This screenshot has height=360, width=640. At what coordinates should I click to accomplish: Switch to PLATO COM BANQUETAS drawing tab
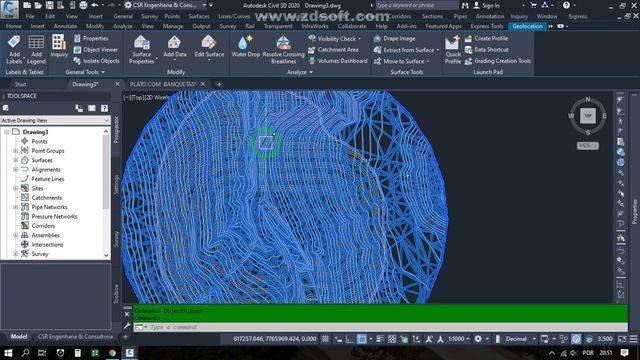(163, 84)
